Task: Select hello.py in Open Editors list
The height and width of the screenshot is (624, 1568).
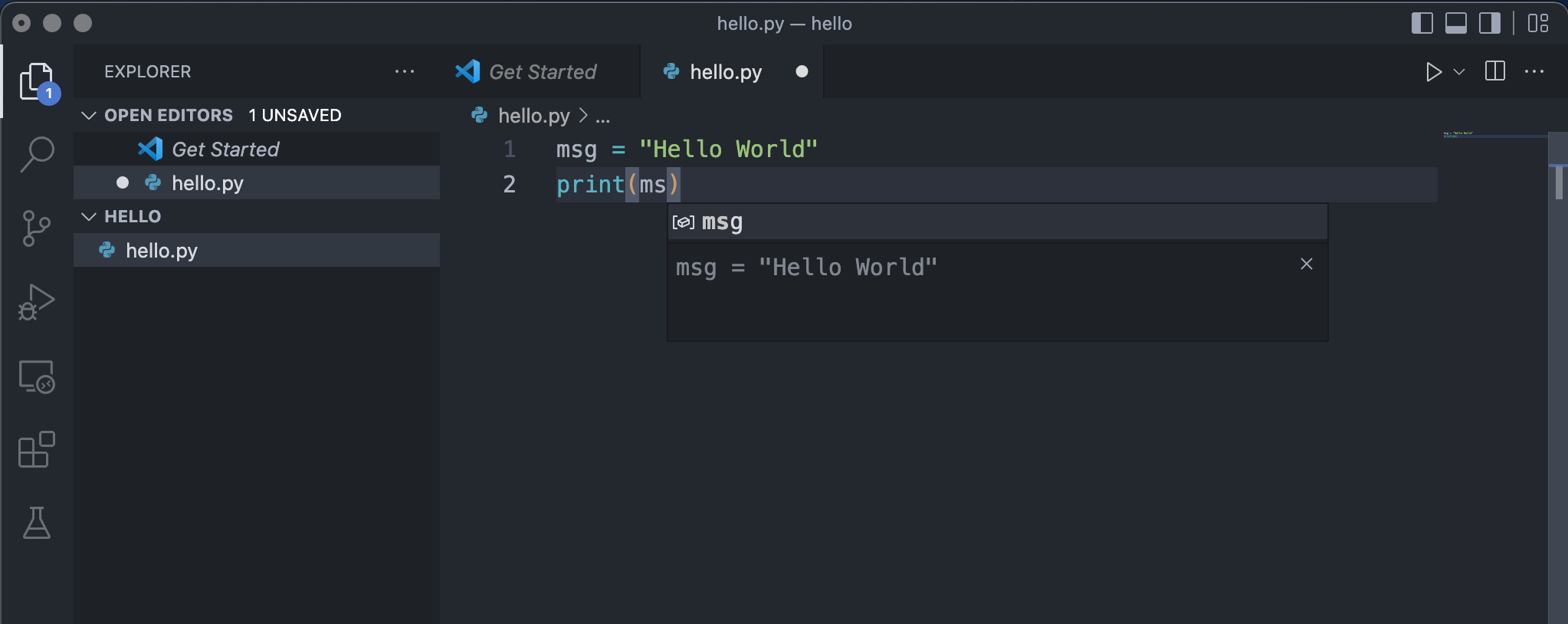Action: pos(257,182)
